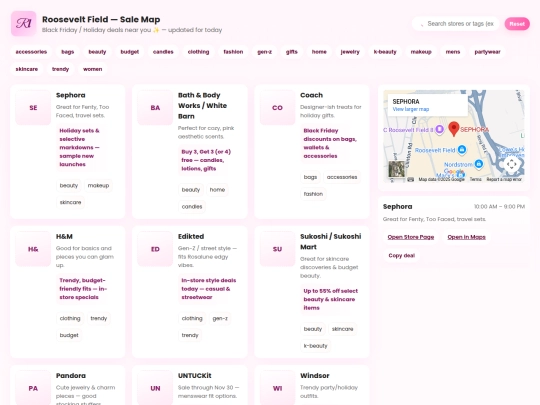Click the Pandora PA store badge

[33, 388]
